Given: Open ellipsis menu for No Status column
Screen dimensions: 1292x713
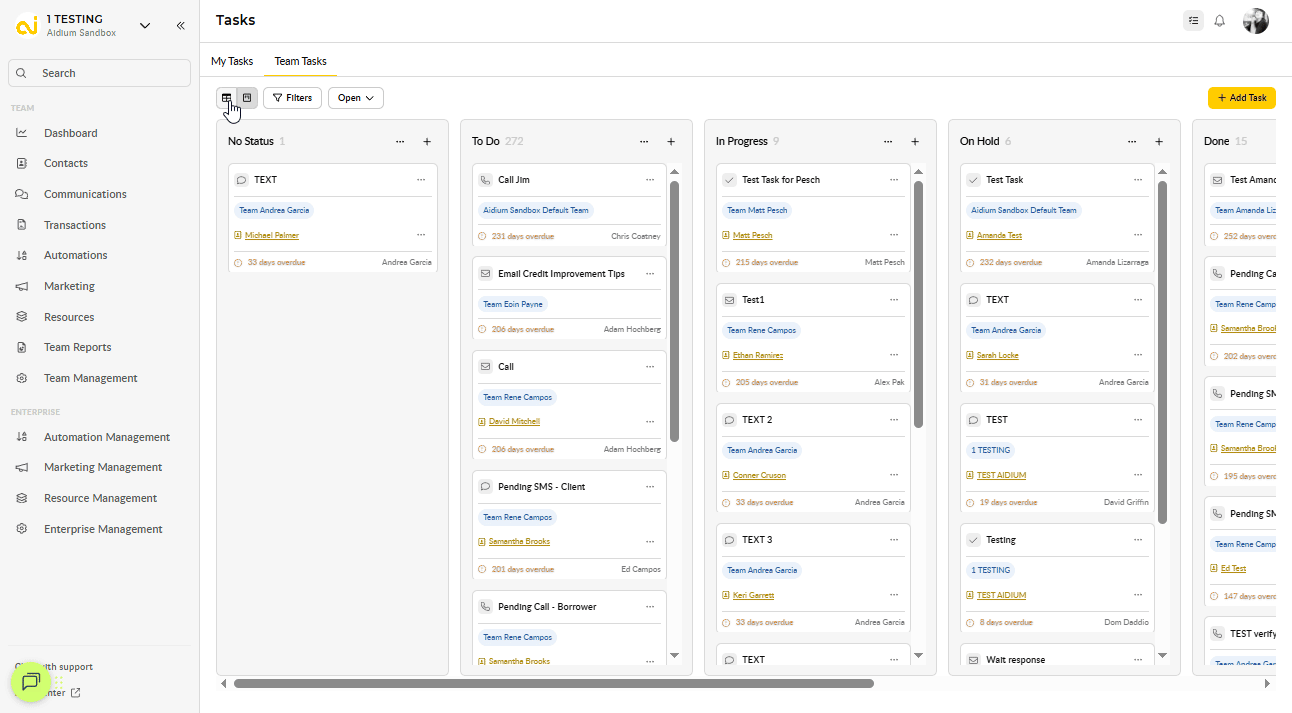Looking at the screenshot, I should click(400, 142).
